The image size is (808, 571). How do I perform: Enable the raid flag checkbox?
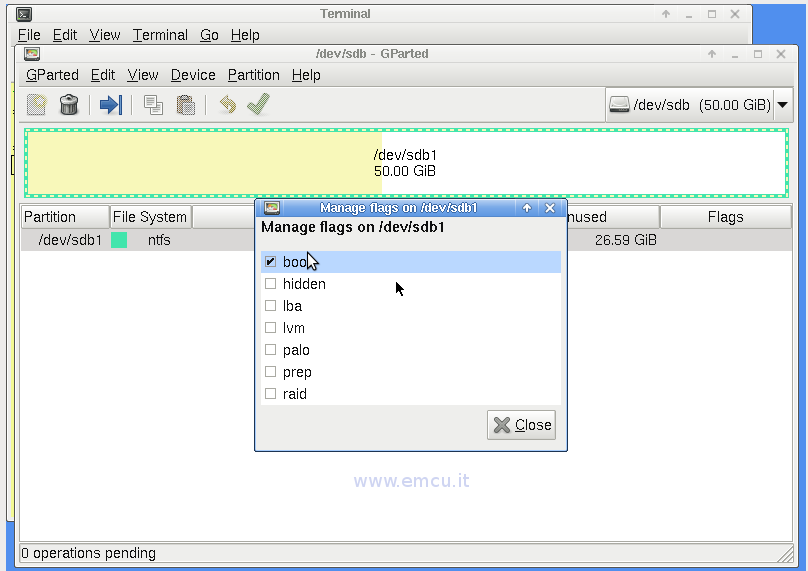pos(271,394)
